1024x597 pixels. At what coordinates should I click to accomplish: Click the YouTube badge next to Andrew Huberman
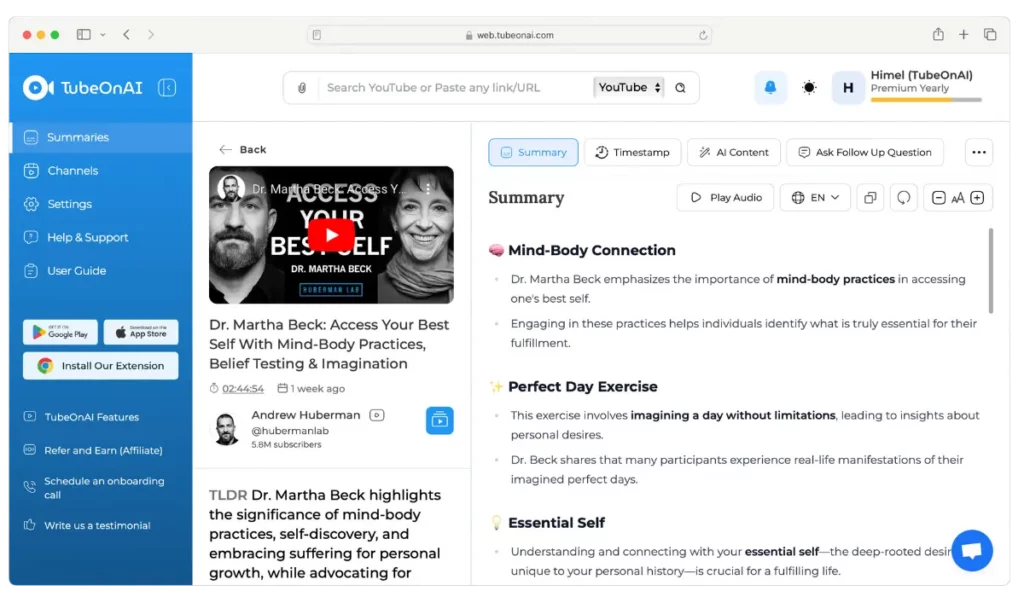pos(377,415)
